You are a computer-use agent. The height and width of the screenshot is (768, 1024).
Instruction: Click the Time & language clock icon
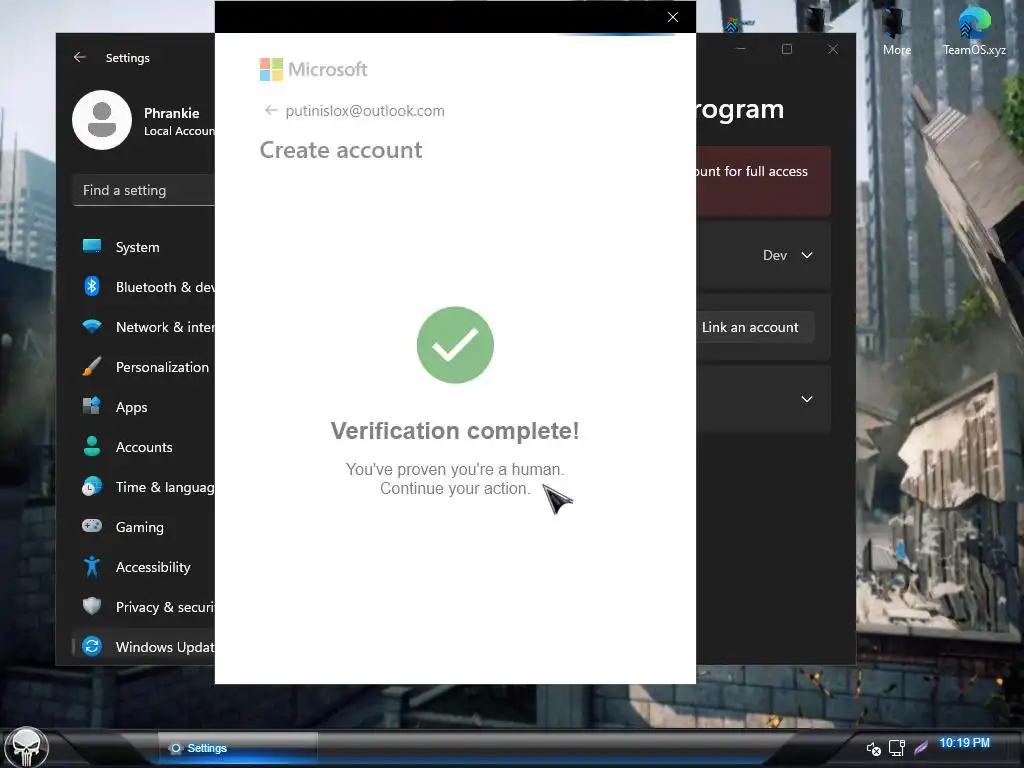tap(92, 487)
